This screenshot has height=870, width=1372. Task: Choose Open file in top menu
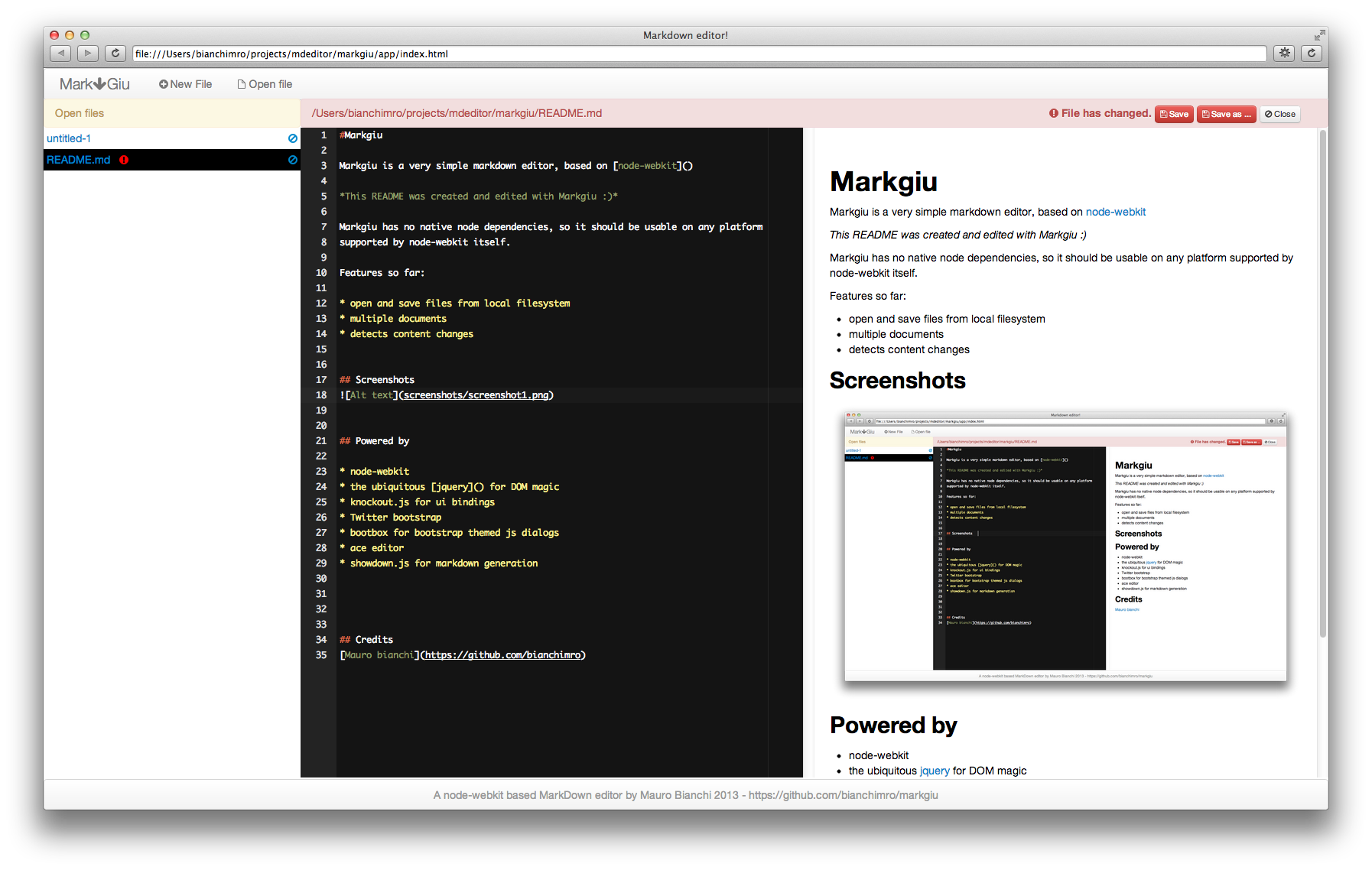pos(265,84)
